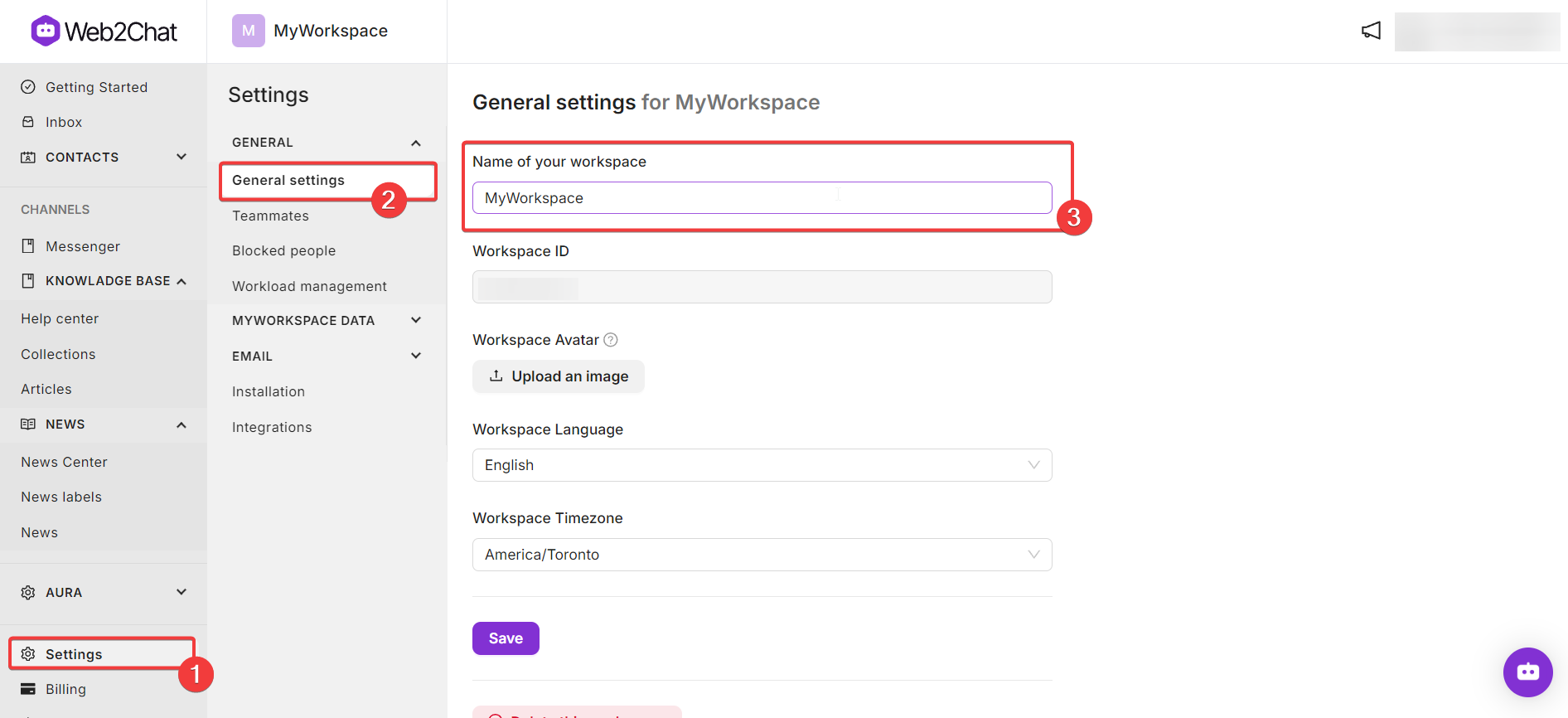The width and height of the screenshot is (1568, 718).
Task: Click the Upload an image button
Action: click(558, 376)
